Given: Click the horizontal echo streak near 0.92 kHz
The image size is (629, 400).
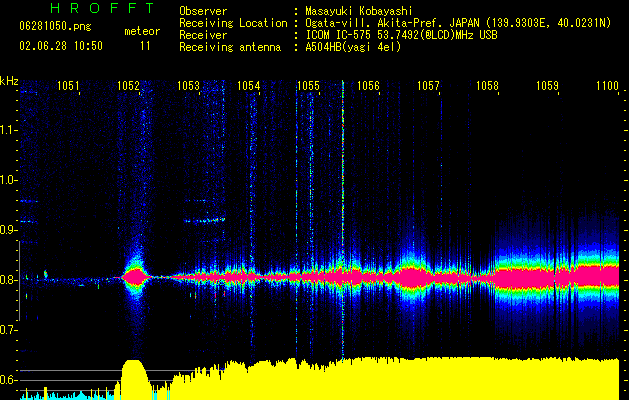Looking at the screenshot, I should coord(205,220).
